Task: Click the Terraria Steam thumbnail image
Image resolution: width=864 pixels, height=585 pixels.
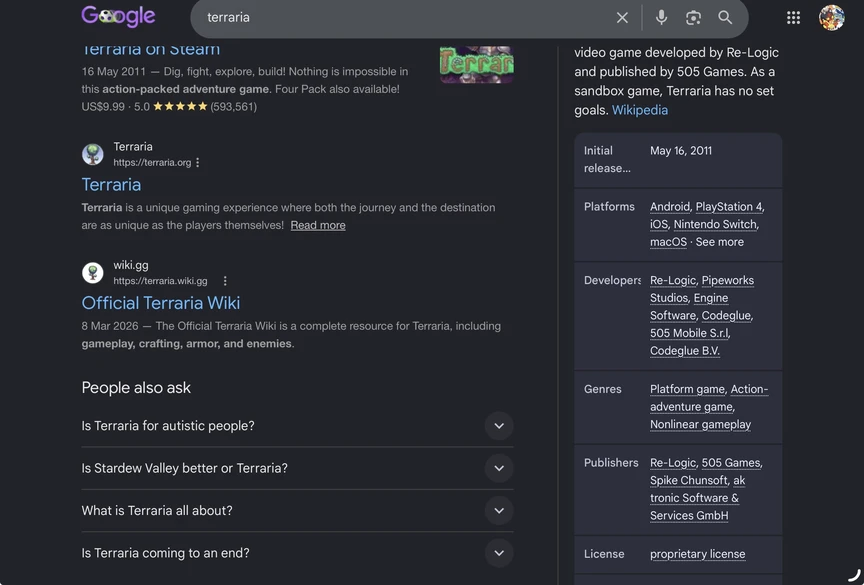Action: coord(477,64)
